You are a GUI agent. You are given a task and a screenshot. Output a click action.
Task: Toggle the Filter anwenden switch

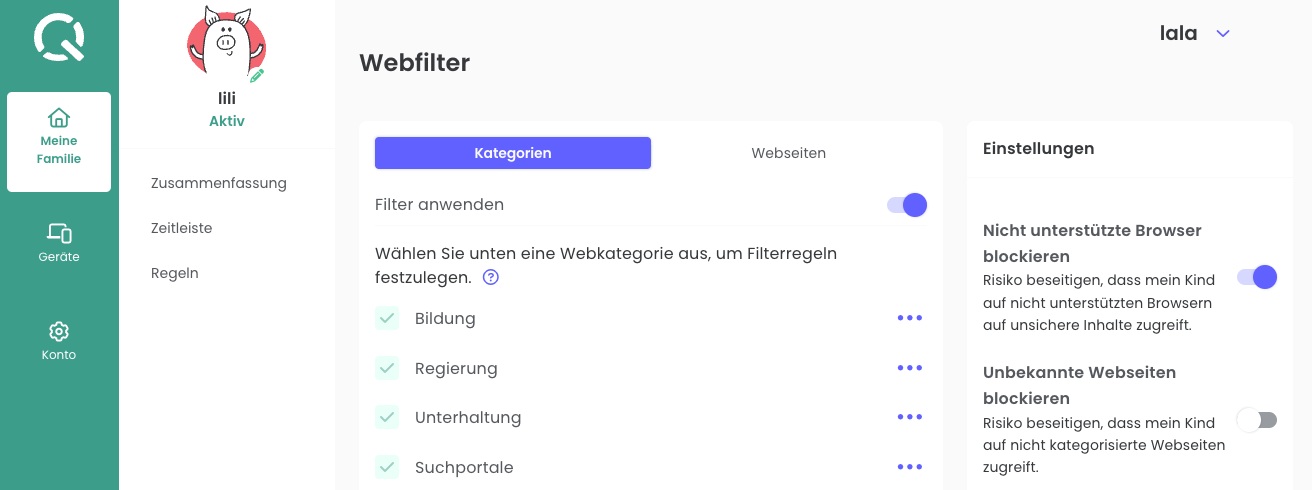click(907, 205)
